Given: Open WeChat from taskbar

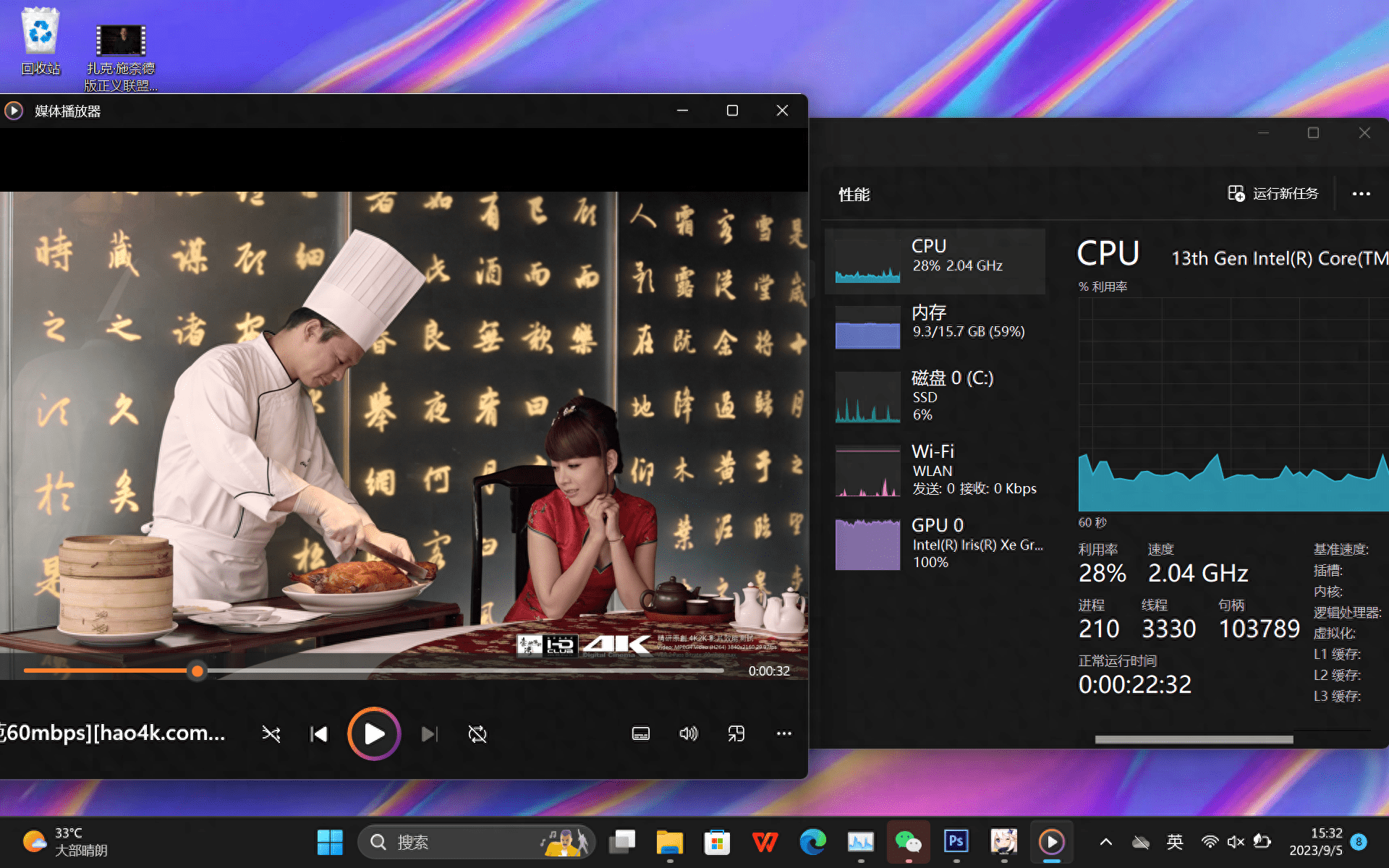Looking at the screenshot, I should pos(908,842).
